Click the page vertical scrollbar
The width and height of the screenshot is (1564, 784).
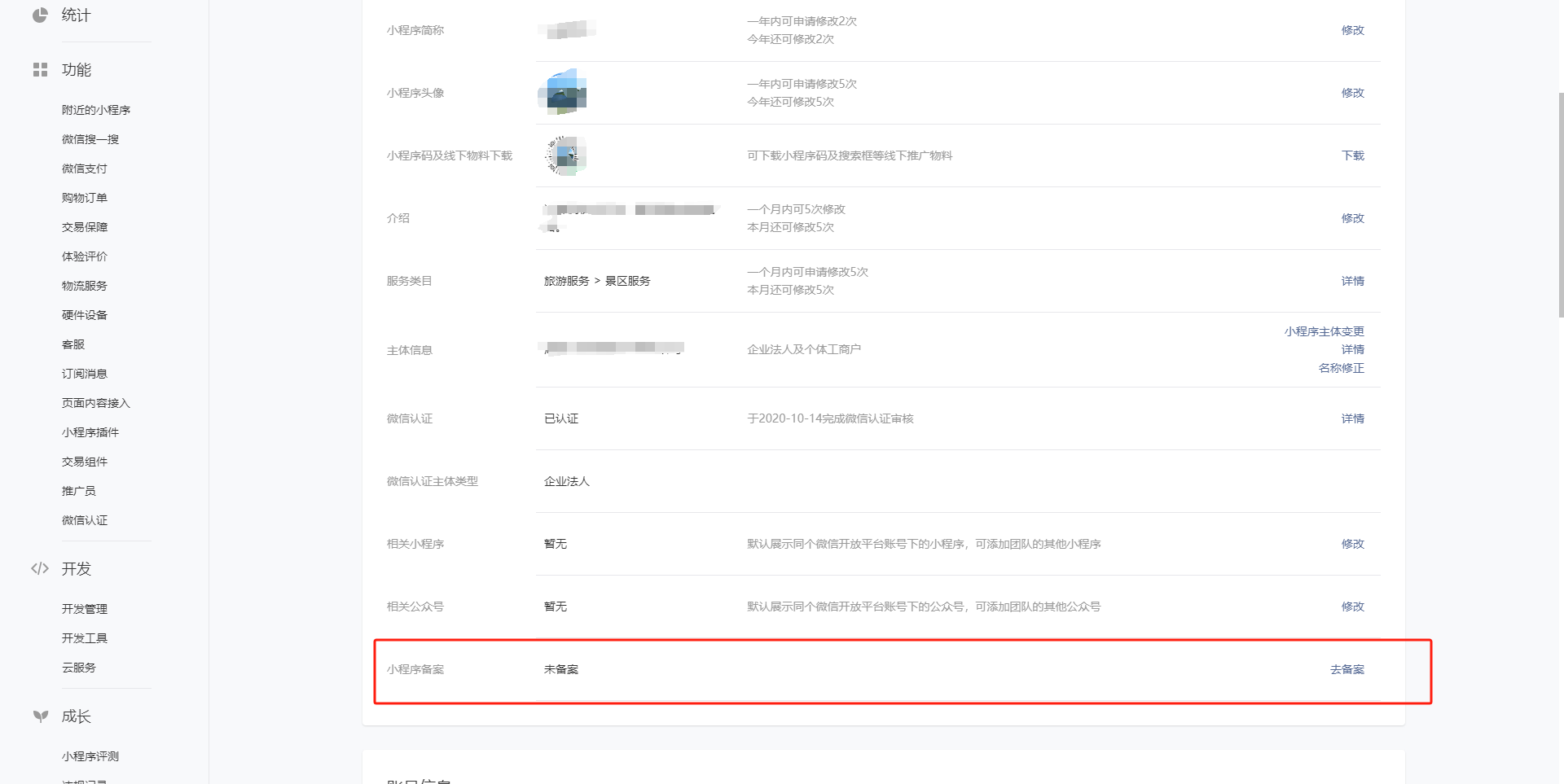click(x=1560, y=204)
